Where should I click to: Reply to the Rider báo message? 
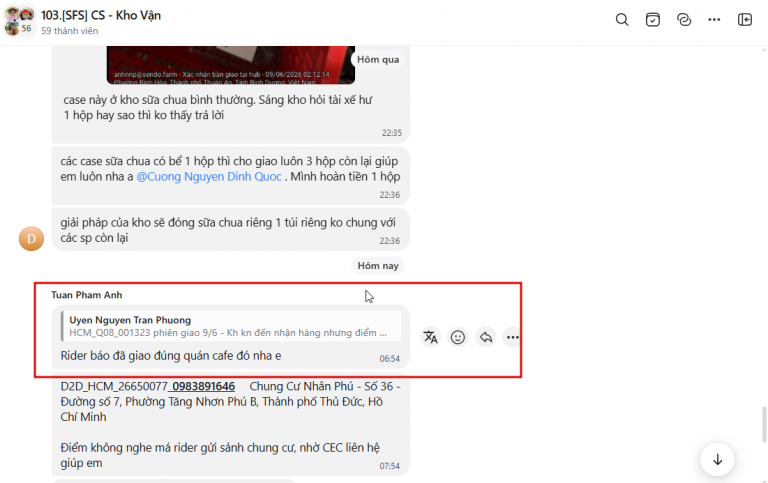pos(485,337)
